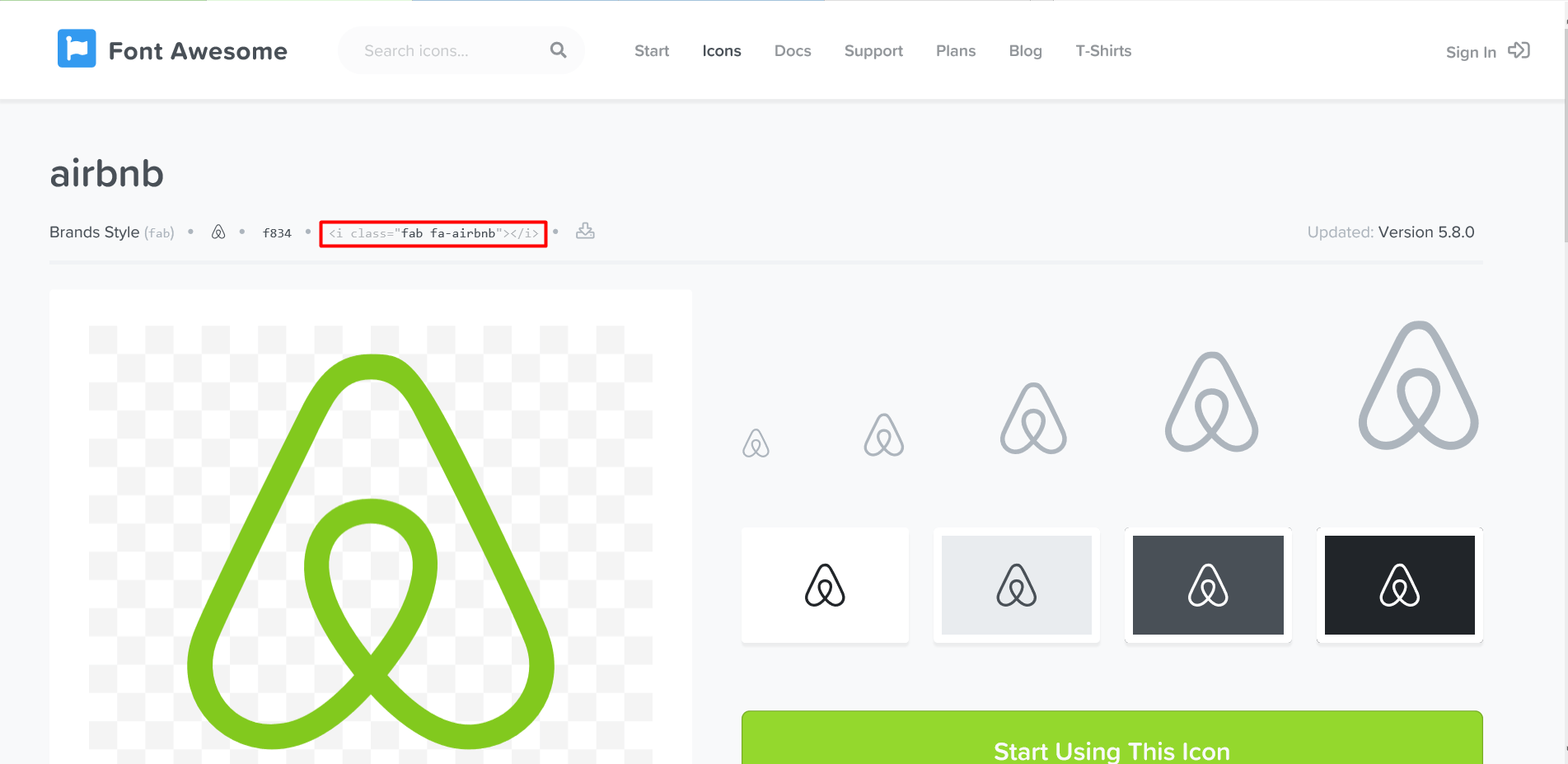The width and height of the screenshot is (1568, 764).
Task: Open the Blog navigation link
Action: tap(1026, 51)
